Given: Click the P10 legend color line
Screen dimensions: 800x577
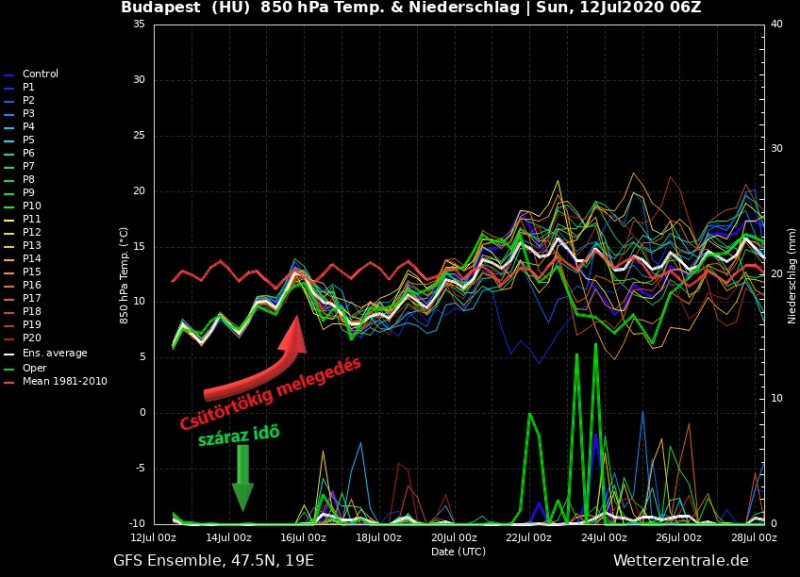Looking at the screenshot, I should (x=10, y=205).
